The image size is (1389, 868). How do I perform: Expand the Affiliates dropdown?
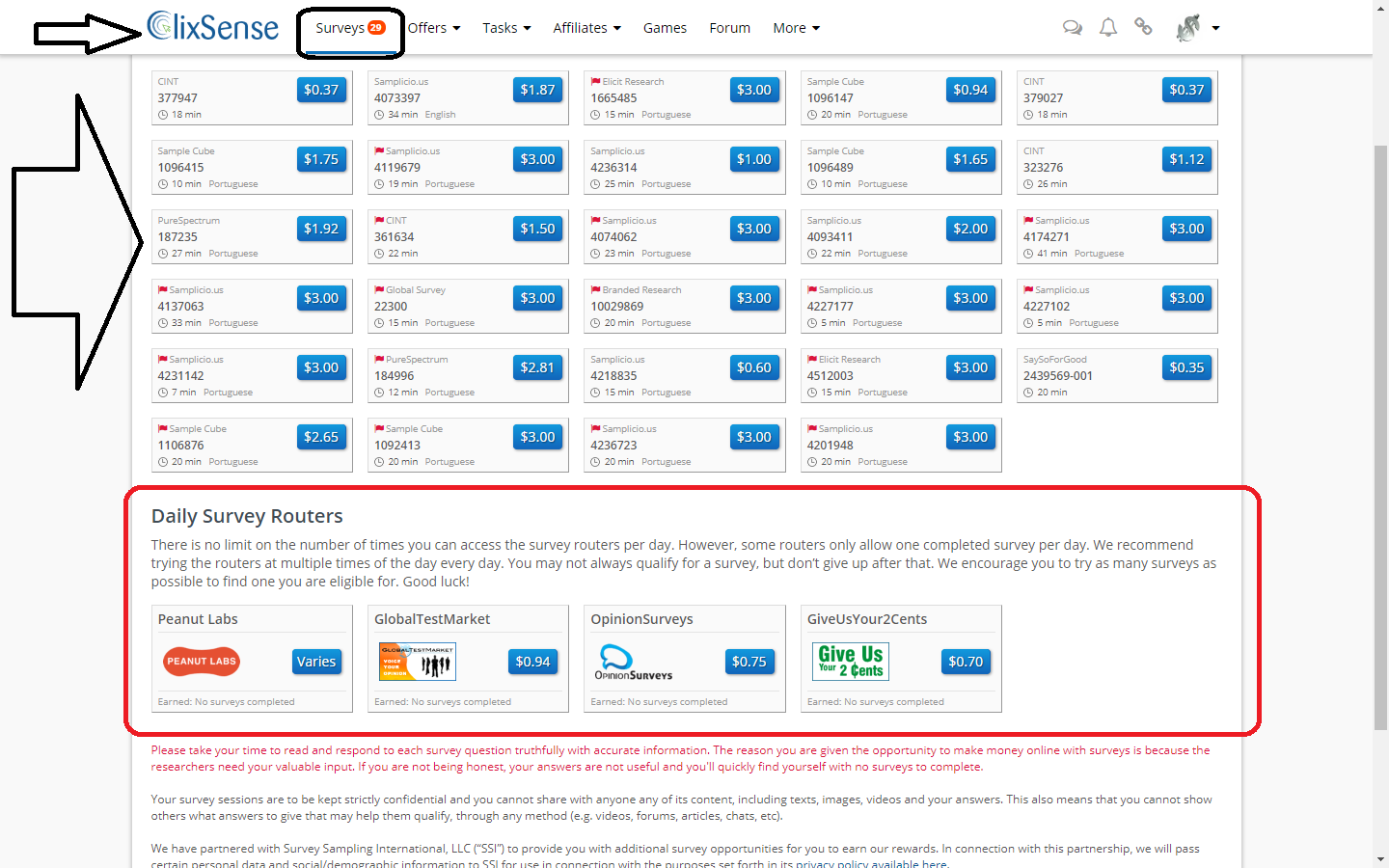pos(586,27)
